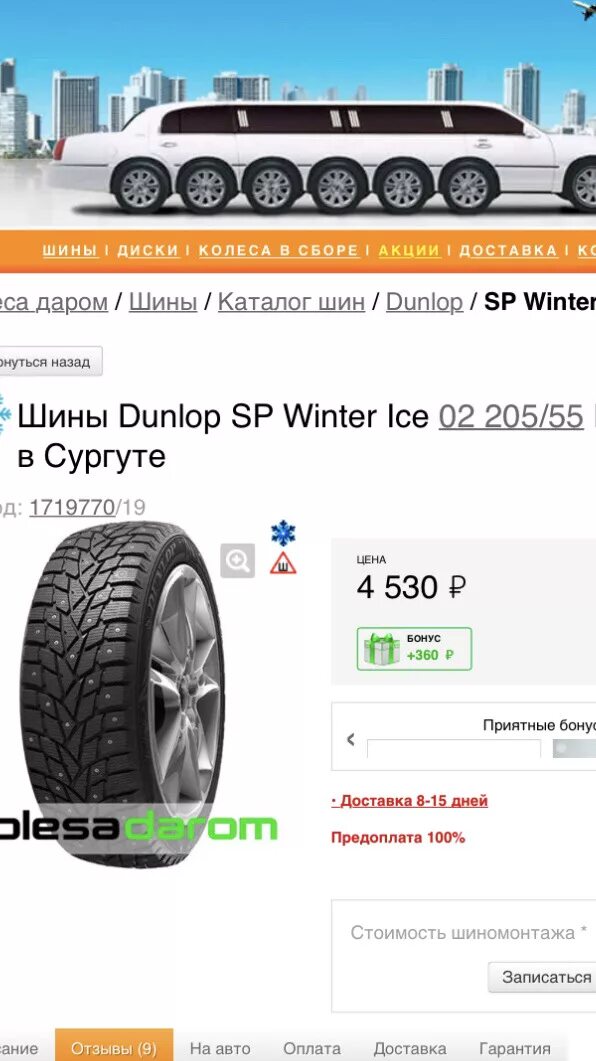The height and width of the screenshot is (1061, 596).
Task: Click the 02 205/55 size link in title
Action: [x=511, y=417]
